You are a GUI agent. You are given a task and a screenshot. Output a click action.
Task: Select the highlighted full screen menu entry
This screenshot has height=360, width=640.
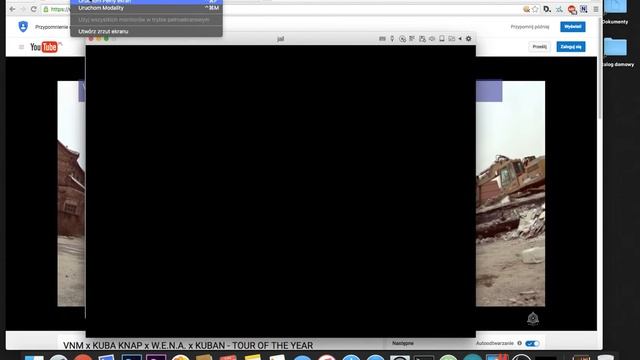tap(146, 2)
